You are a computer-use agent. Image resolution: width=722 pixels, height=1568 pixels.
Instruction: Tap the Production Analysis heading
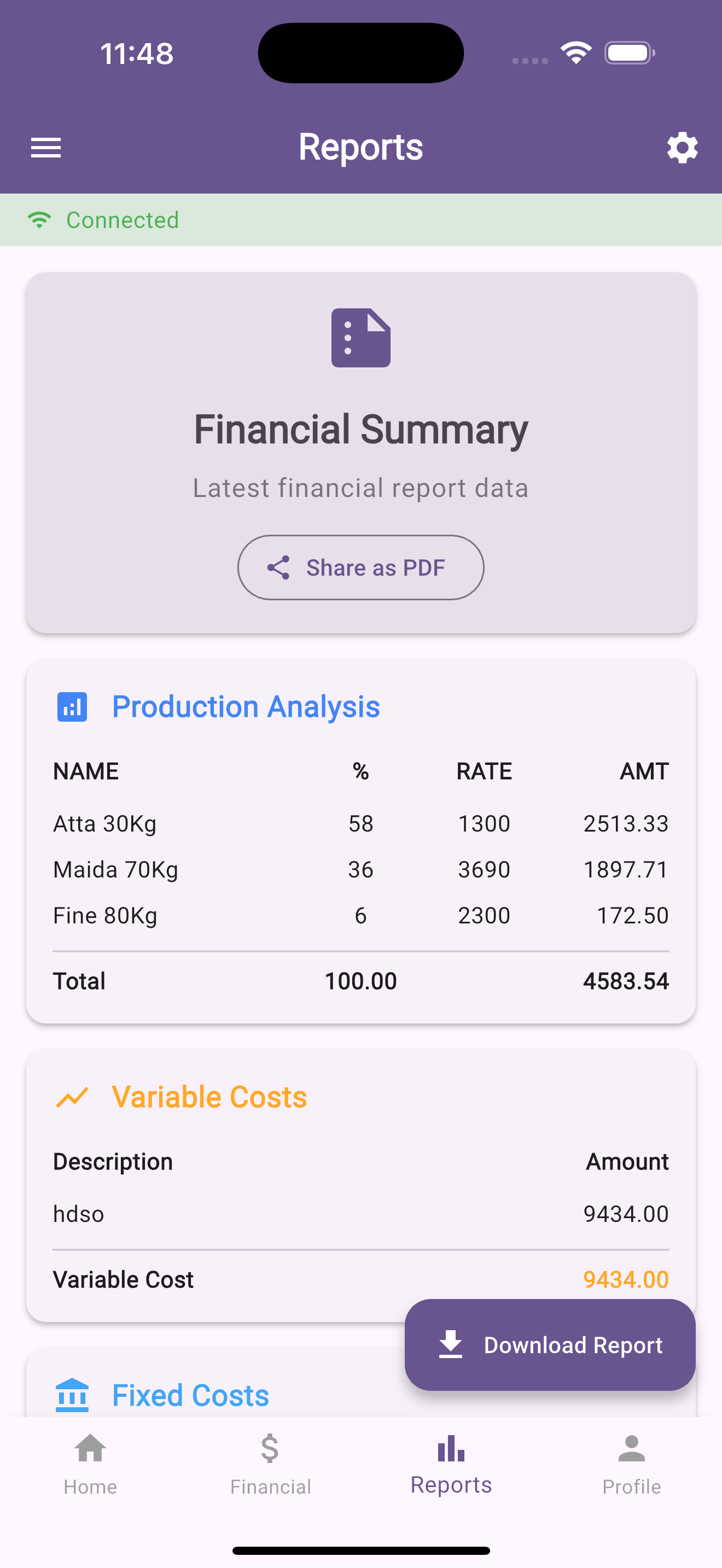click(x=246, y=707)
